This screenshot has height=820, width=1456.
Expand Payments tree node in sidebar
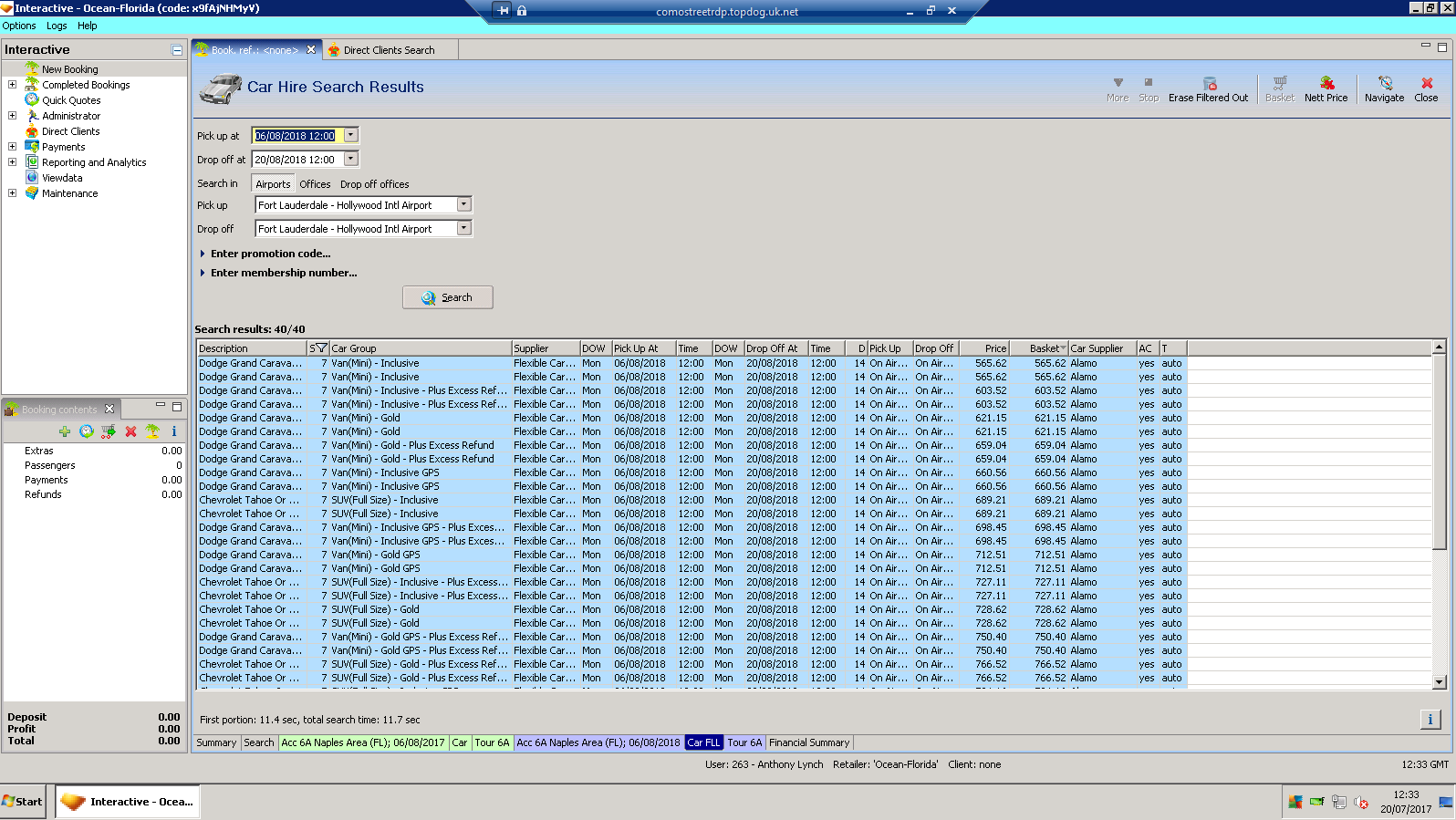pos(12,146)
